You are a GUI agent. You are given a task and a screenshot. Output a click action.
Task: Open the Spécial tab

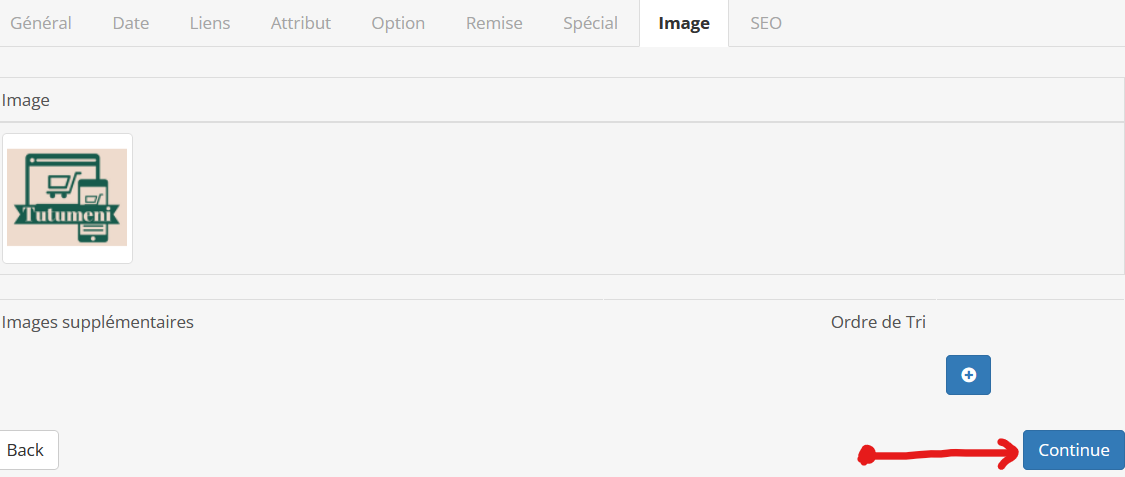click(x=590, y=23)
